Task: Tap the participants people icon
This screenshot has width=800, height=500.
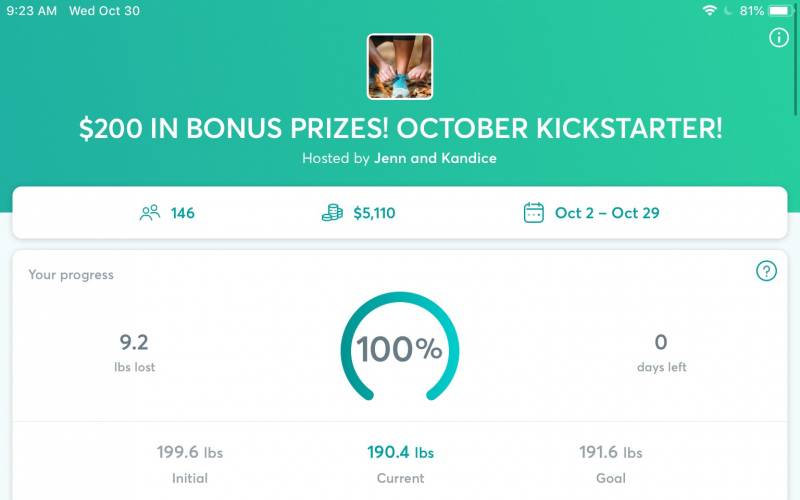Action: [x=150, y=213]
